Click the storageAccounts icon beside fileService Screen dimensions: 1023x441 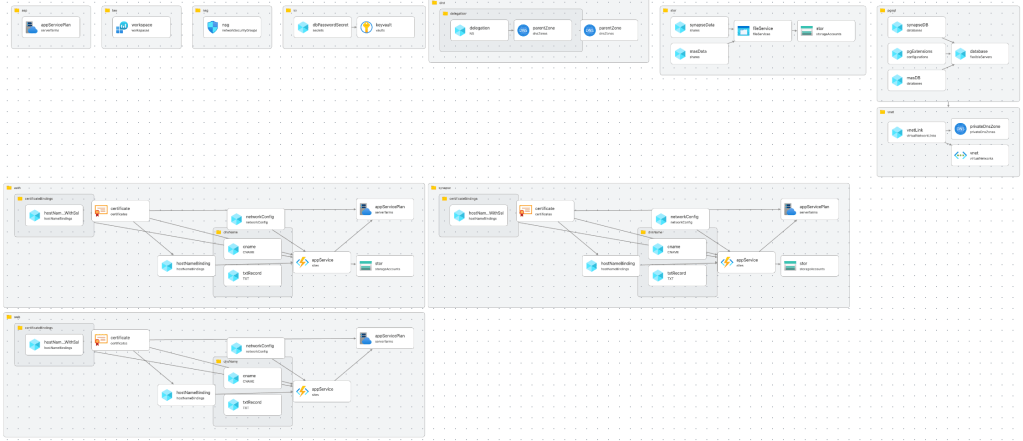806,32
